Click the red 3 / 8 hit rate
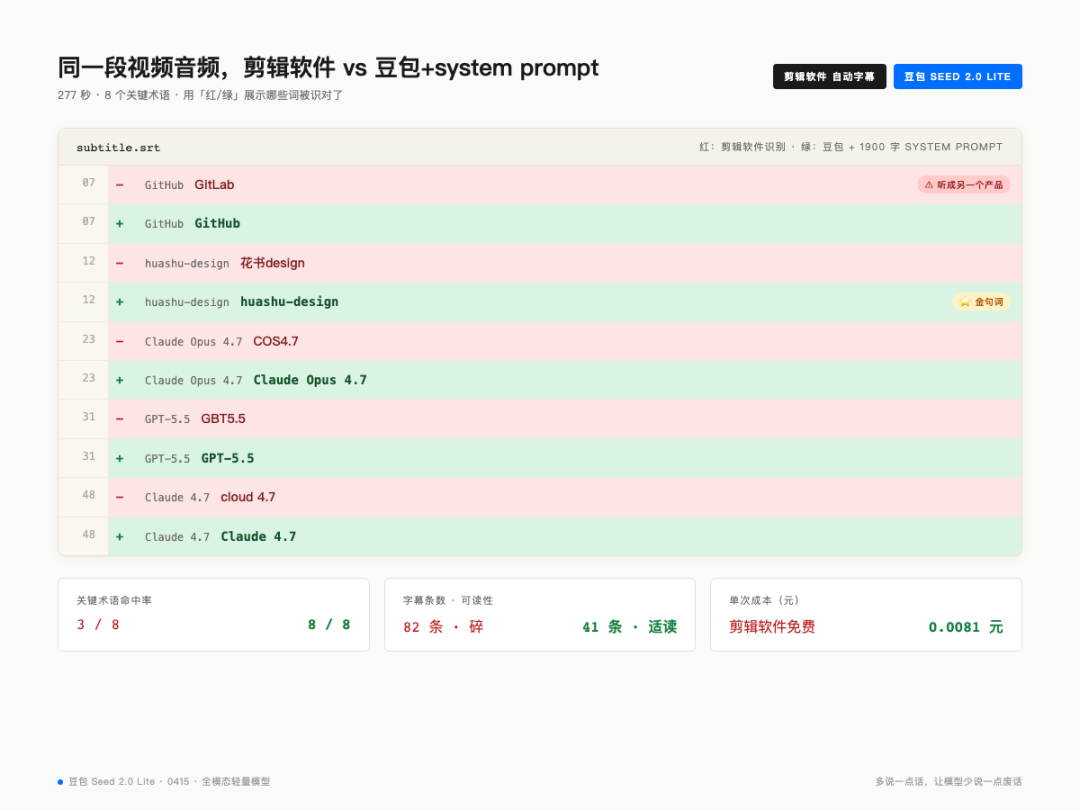1080x810 pixels. (x=98, y=625)
